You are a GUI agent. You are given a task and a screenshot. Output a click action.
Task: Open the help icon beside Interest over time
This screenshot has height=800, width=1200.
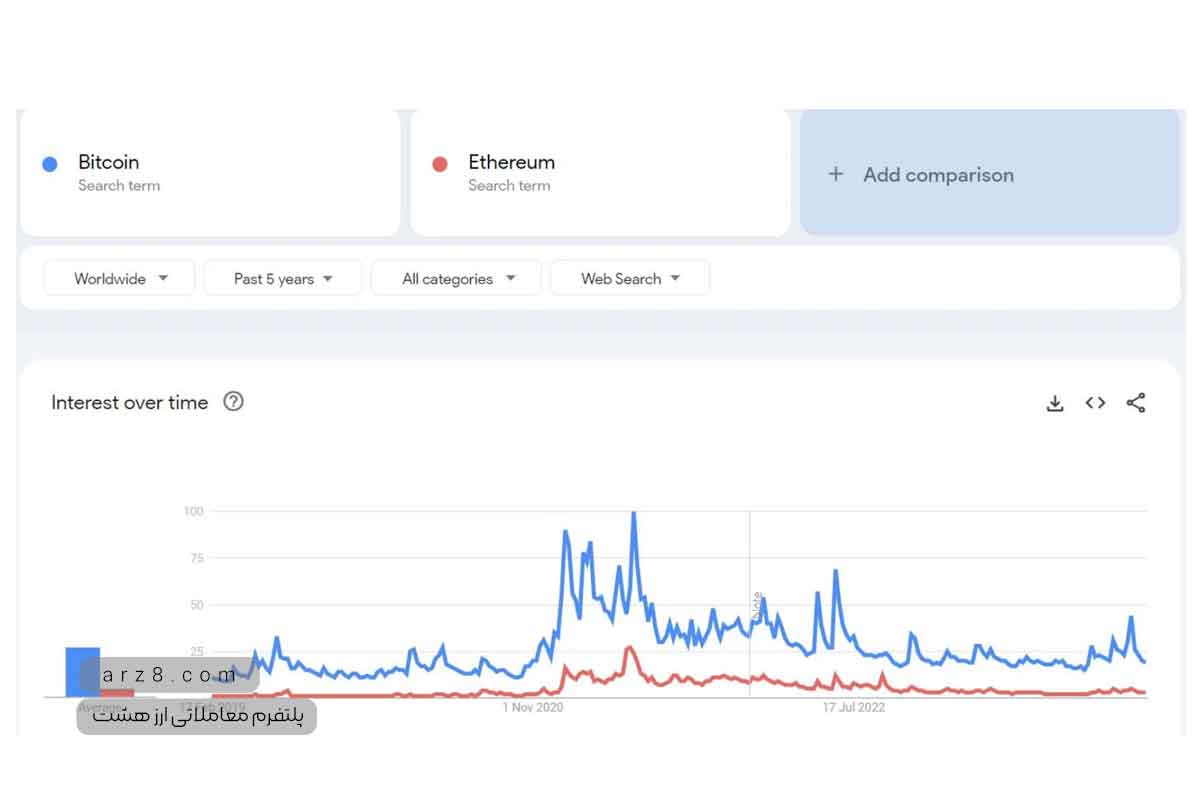pos(233,402)
